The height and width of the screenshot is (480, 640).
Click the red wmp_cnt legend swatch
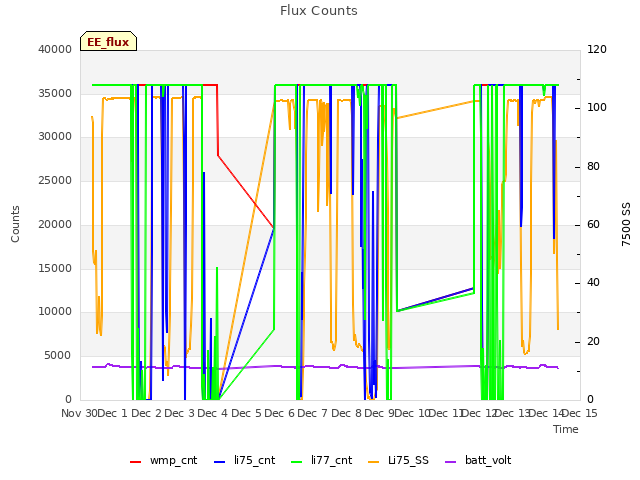coord(136,462)
